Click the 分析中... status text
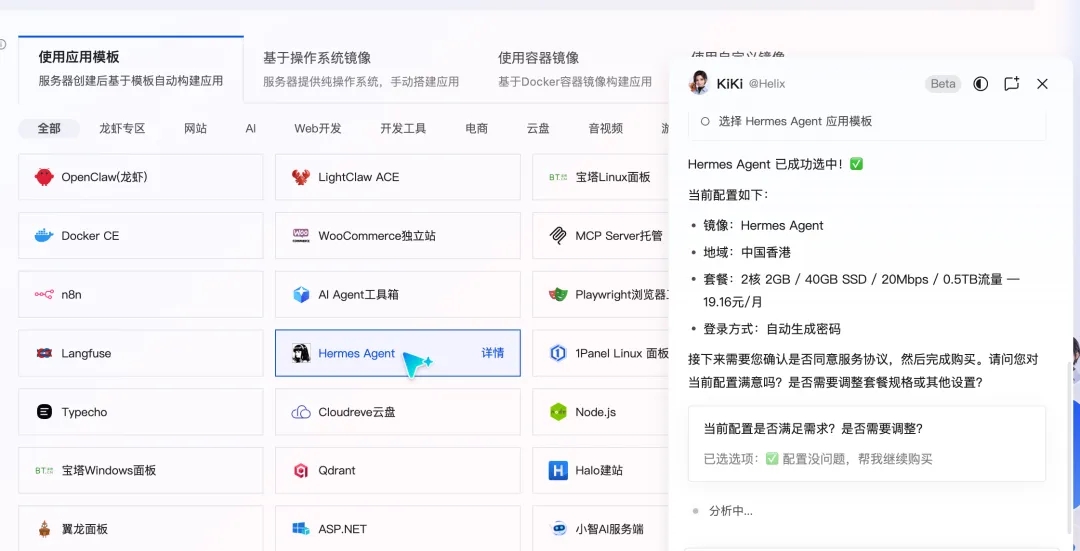The width and height of the screenshot is (1080, 551). pos(731,511)
